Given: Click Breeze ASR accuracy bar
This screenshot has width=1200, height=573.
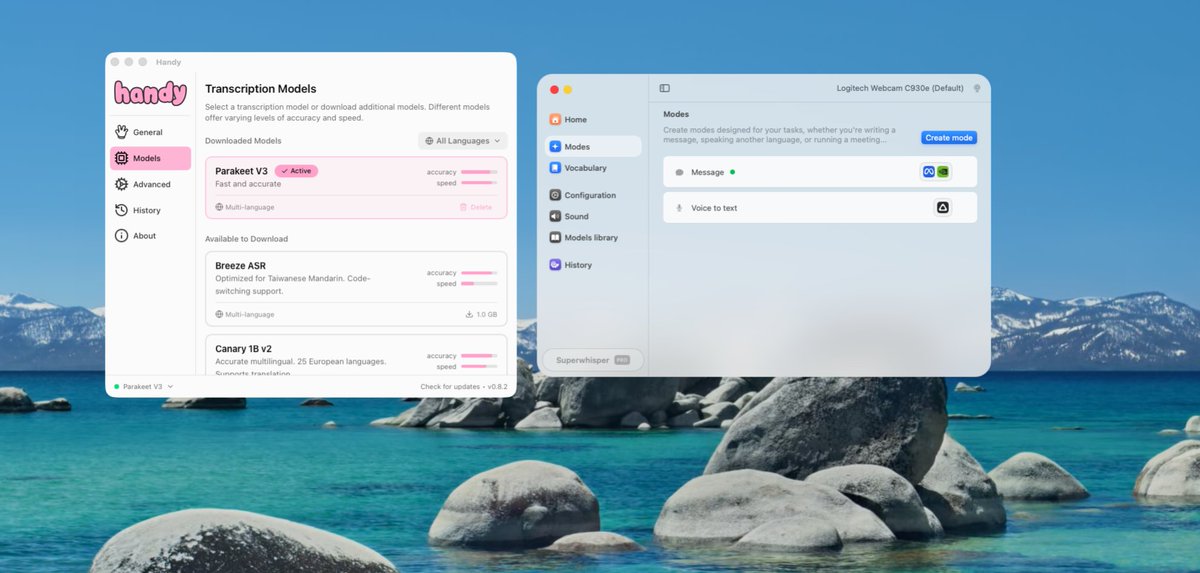Looking at the screenshot, I should (x=478, y=273).
